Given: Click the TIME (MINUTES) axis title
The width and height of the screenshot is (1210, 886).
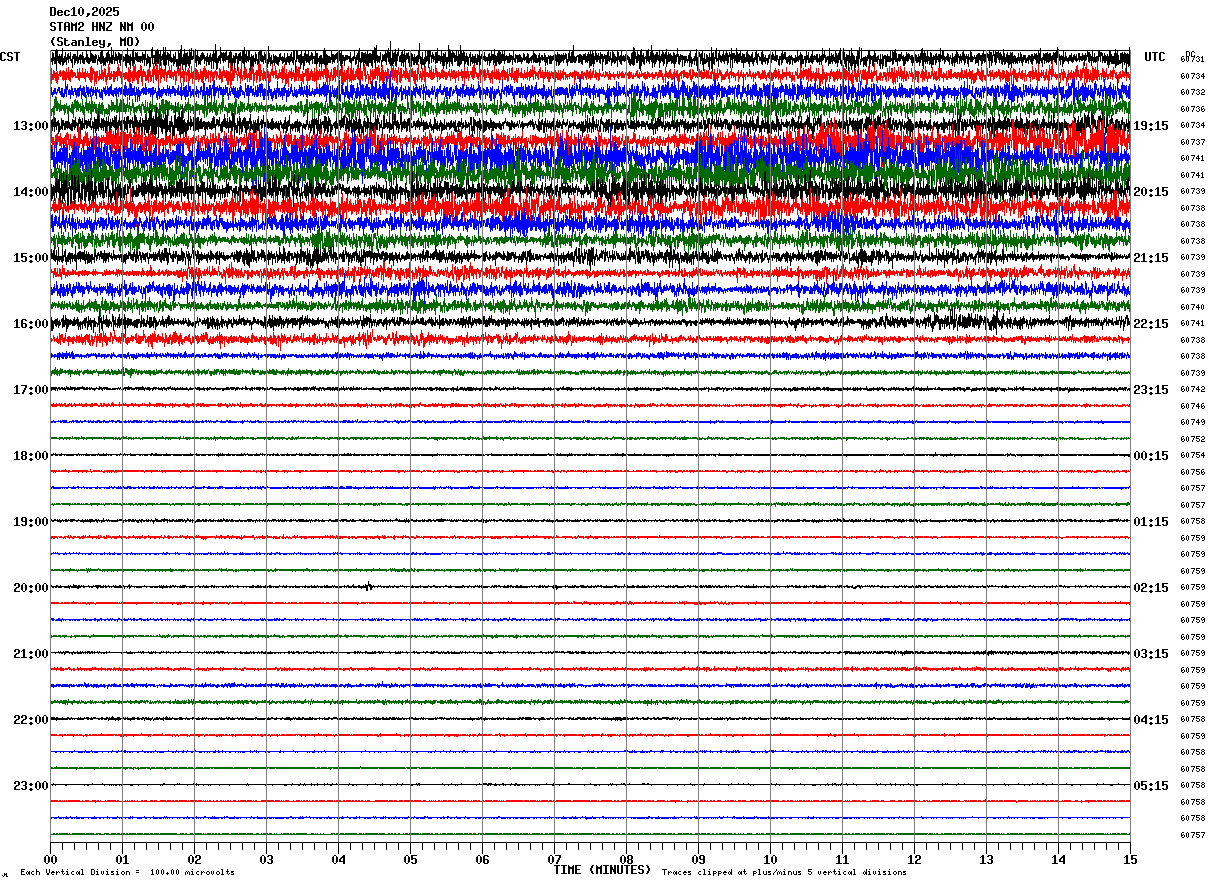Looking at the screenshot, I should [x=602, y=870].
